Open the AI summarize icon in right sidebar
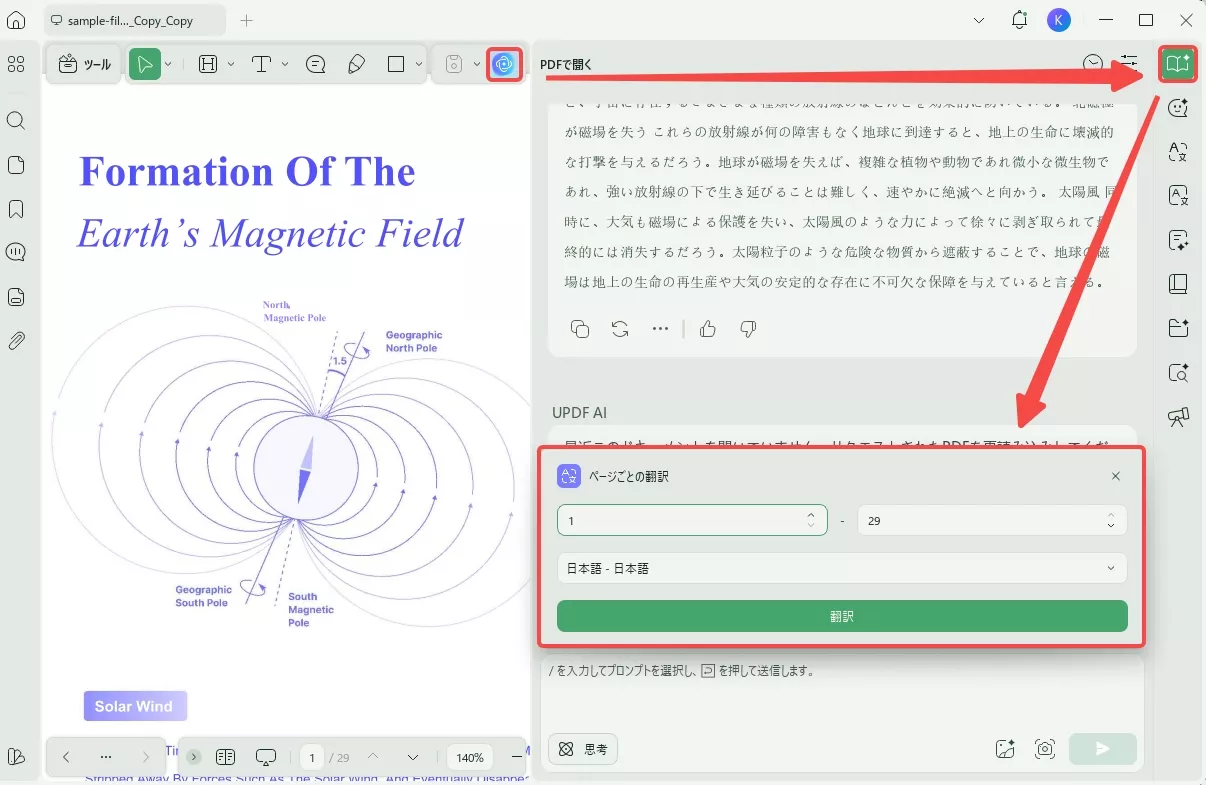1206x785 pixels. pos(1178,240)
